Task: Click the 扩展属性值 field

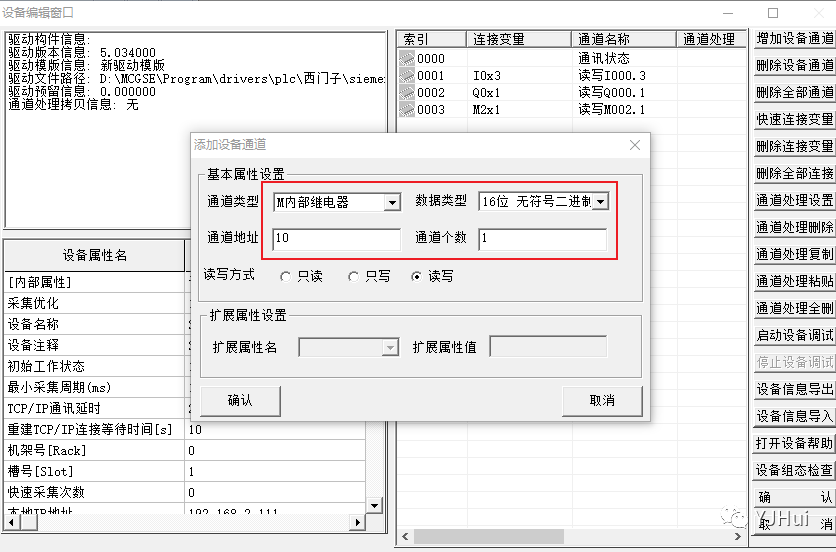Action: [548, 347]
